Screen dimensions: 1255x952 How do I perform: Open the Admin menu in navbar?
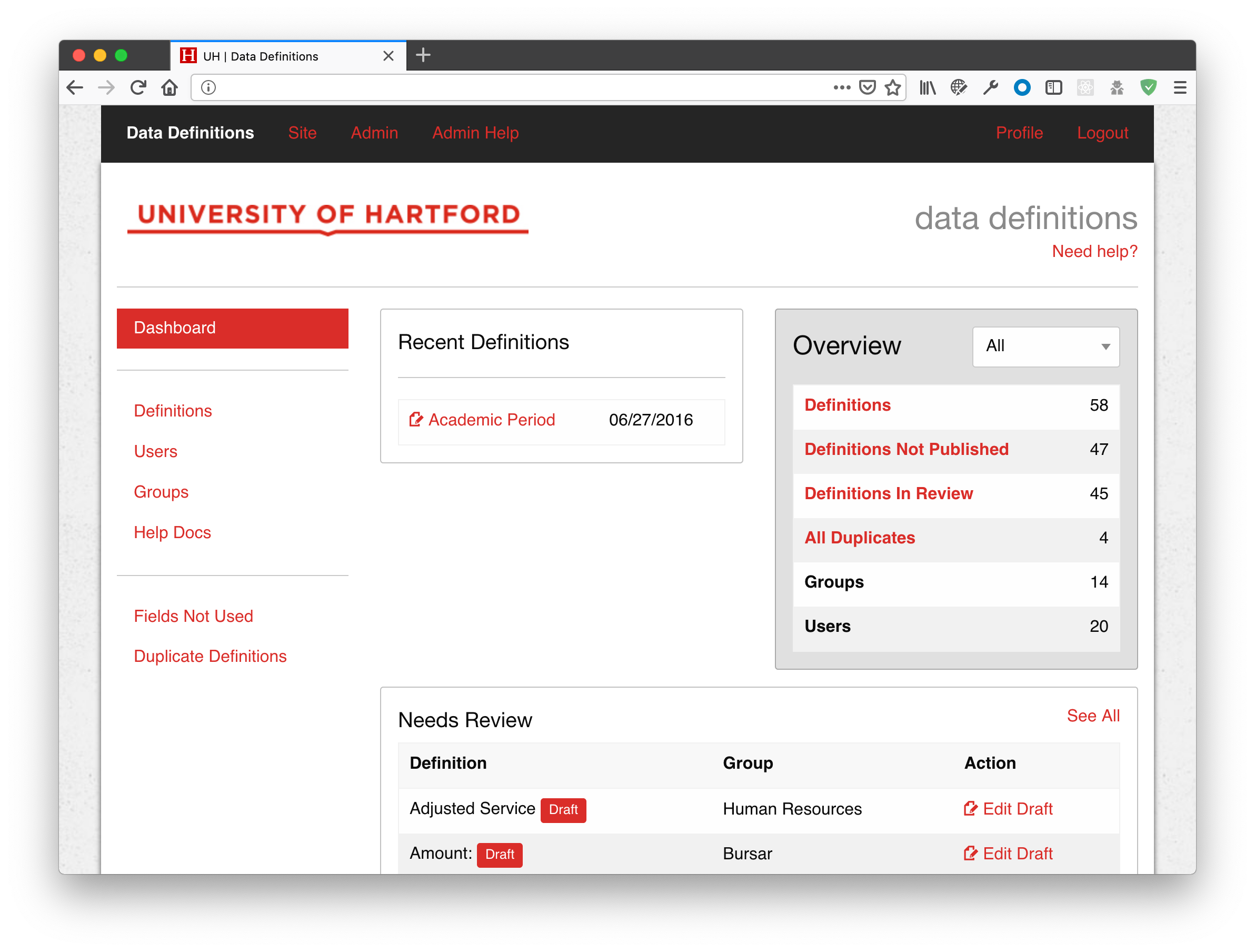374,133
